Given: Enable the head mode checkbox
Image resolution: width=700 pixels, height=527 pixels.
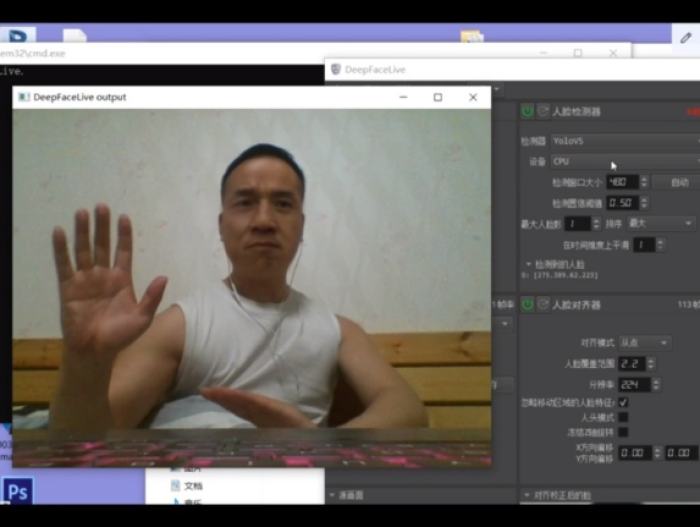Looking at the screenshot, I should coord(623,417).
